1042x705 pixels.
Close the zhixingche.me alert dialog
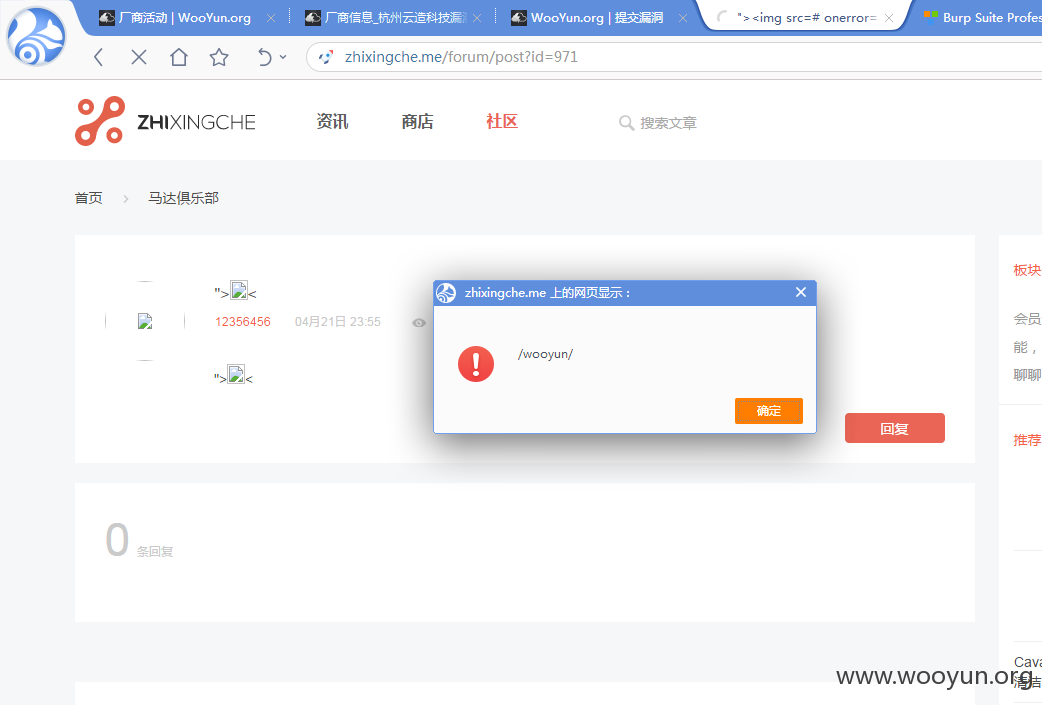click(801, 292)
